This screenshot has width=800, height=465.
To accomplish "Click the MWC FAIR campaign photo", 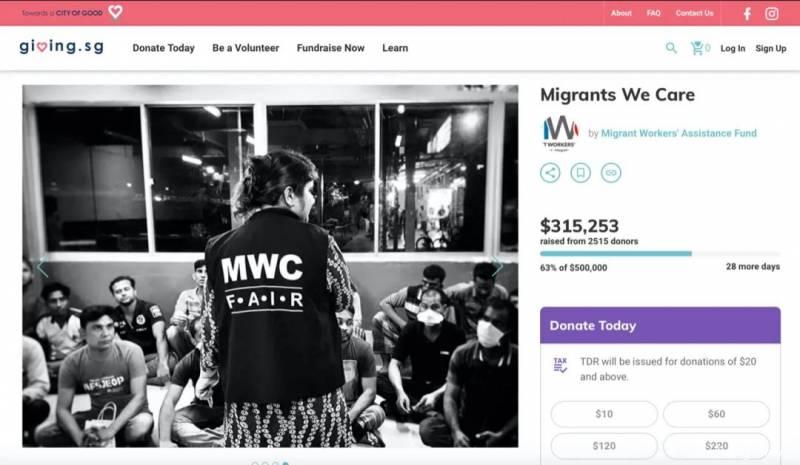I will [270, 266].
